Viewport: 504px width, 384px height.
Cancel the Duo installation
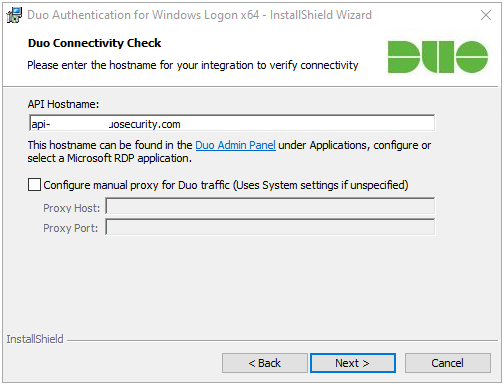[x=448, y=363]
